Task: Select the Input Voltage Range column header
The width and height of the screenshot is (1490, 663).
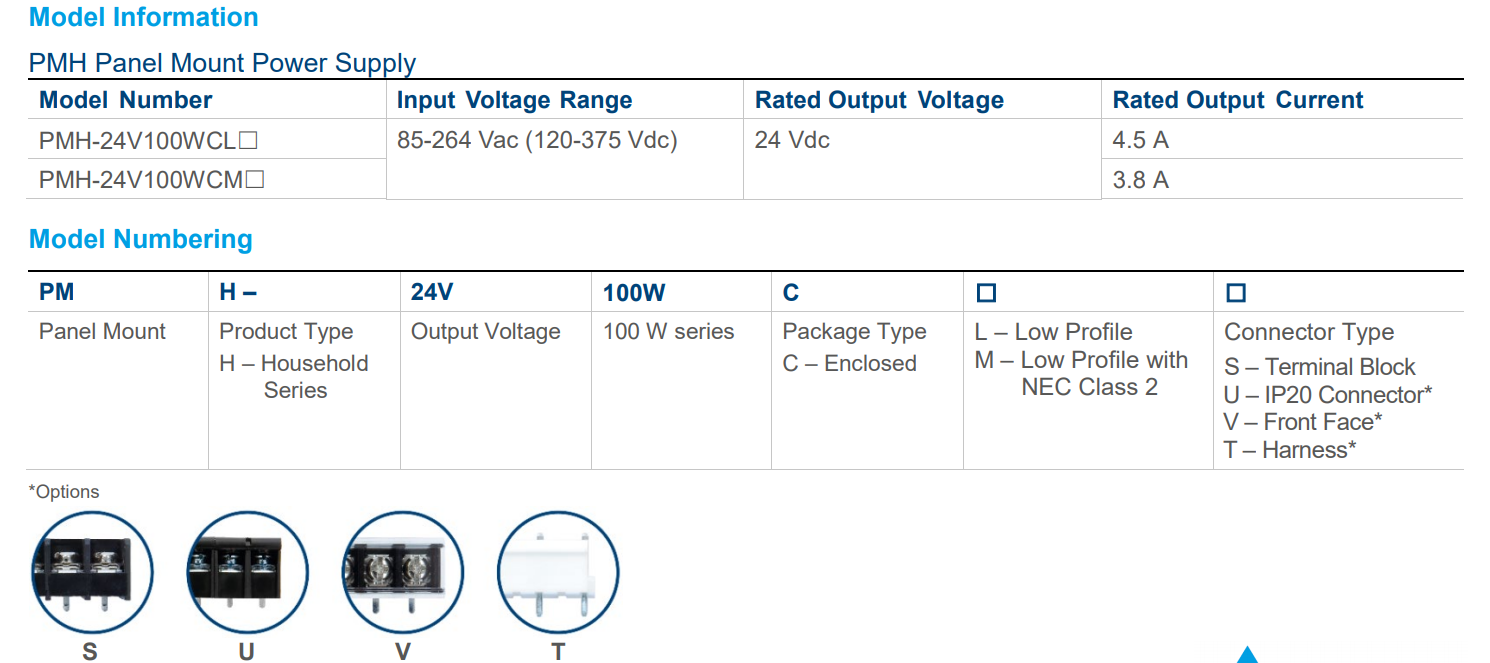Action: tap(514, 101)
